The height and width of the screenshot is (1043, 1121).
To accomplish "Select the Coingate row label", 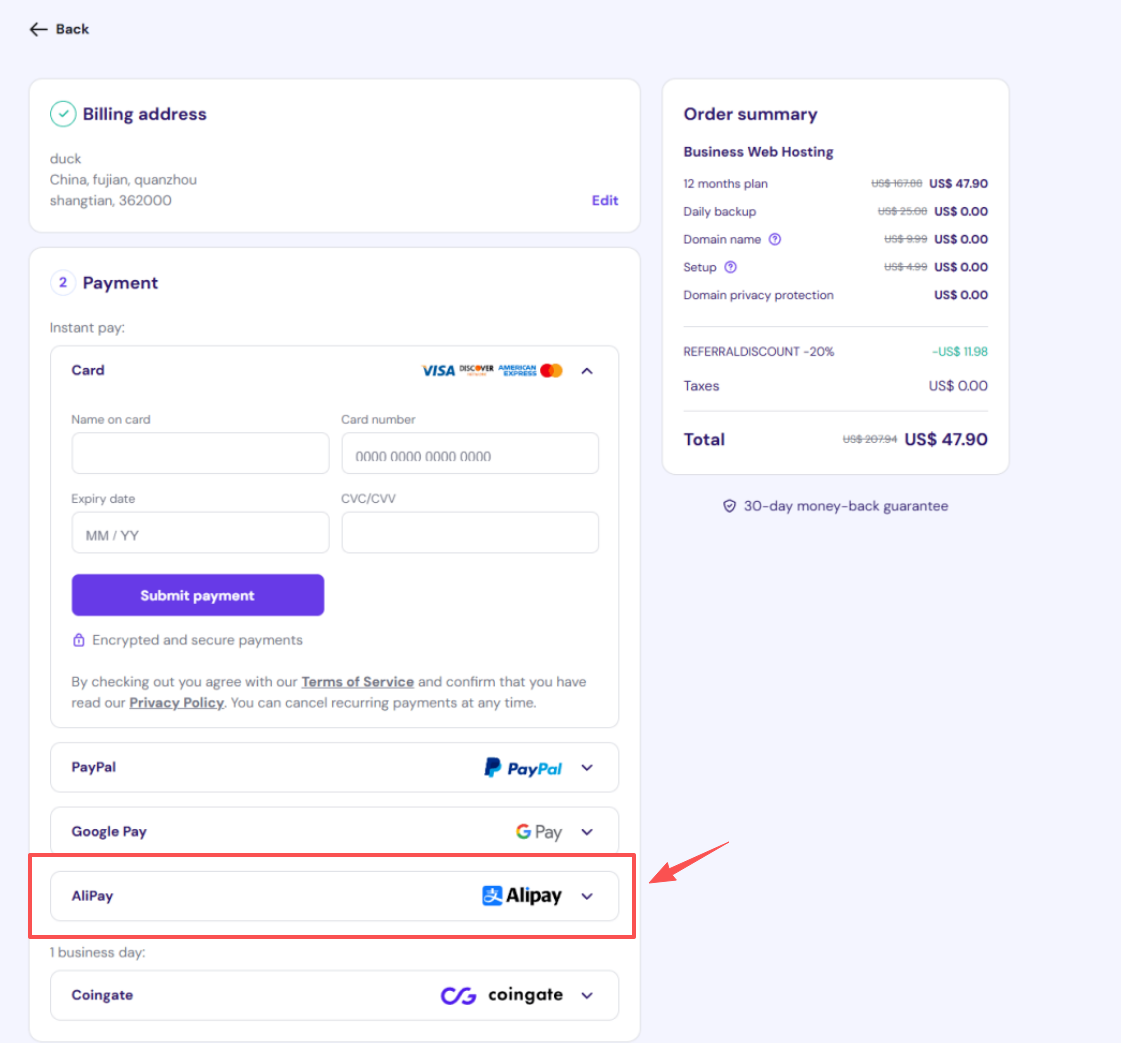I will tap(102, 995).
